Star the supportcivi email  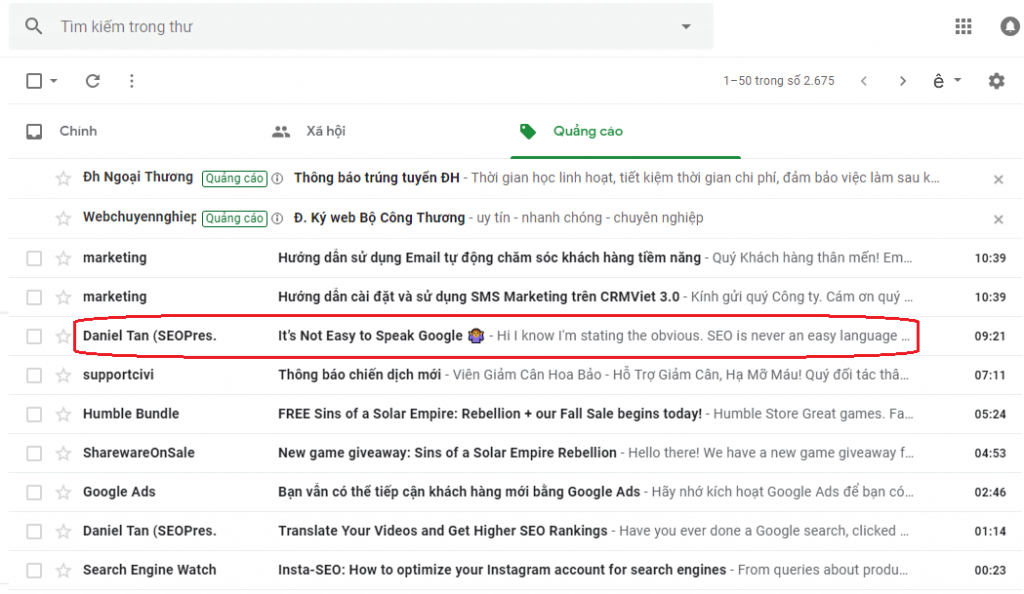[x=63, y=375]
